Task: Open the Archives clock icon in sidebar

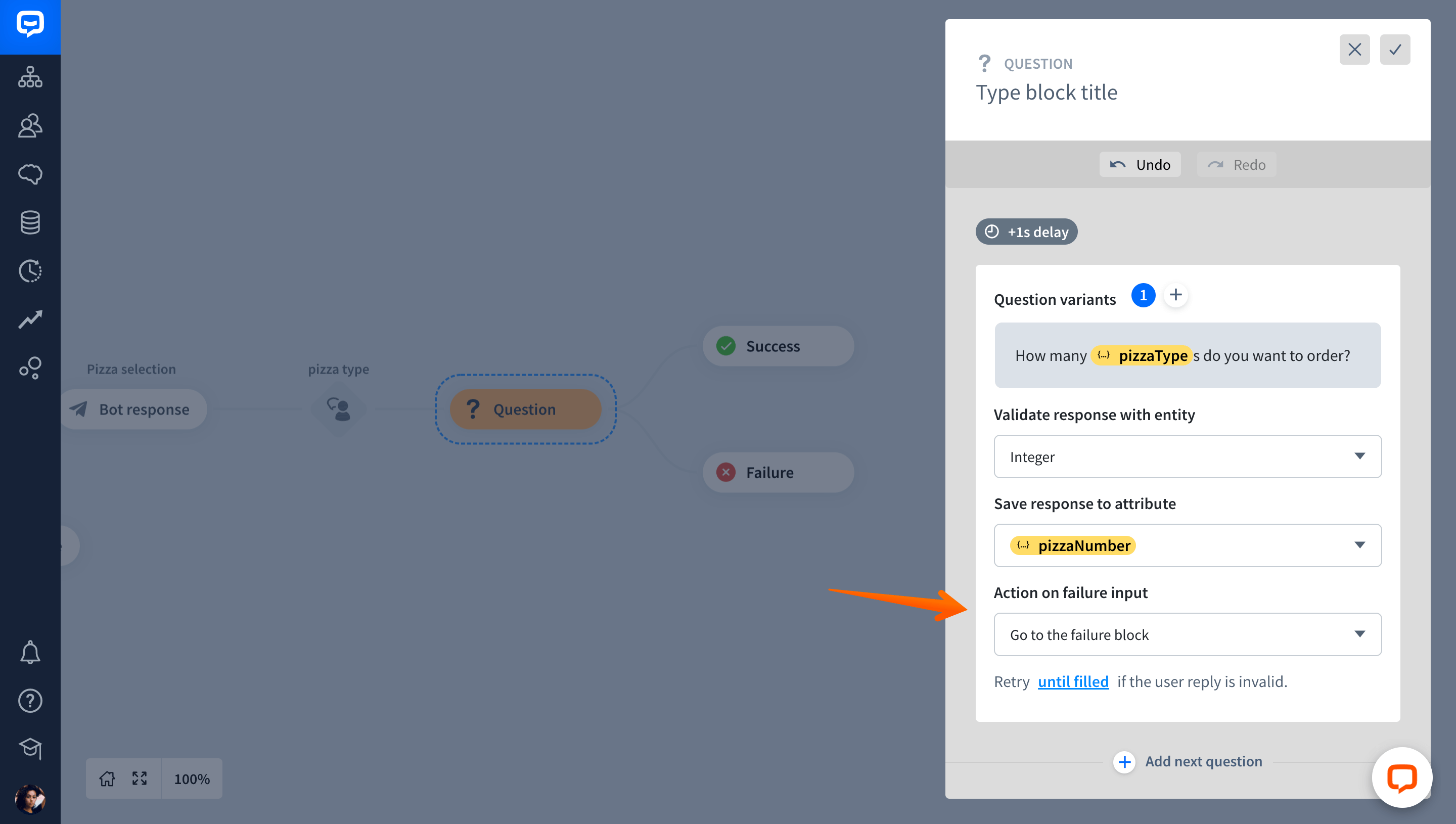Action: (30, 271)
